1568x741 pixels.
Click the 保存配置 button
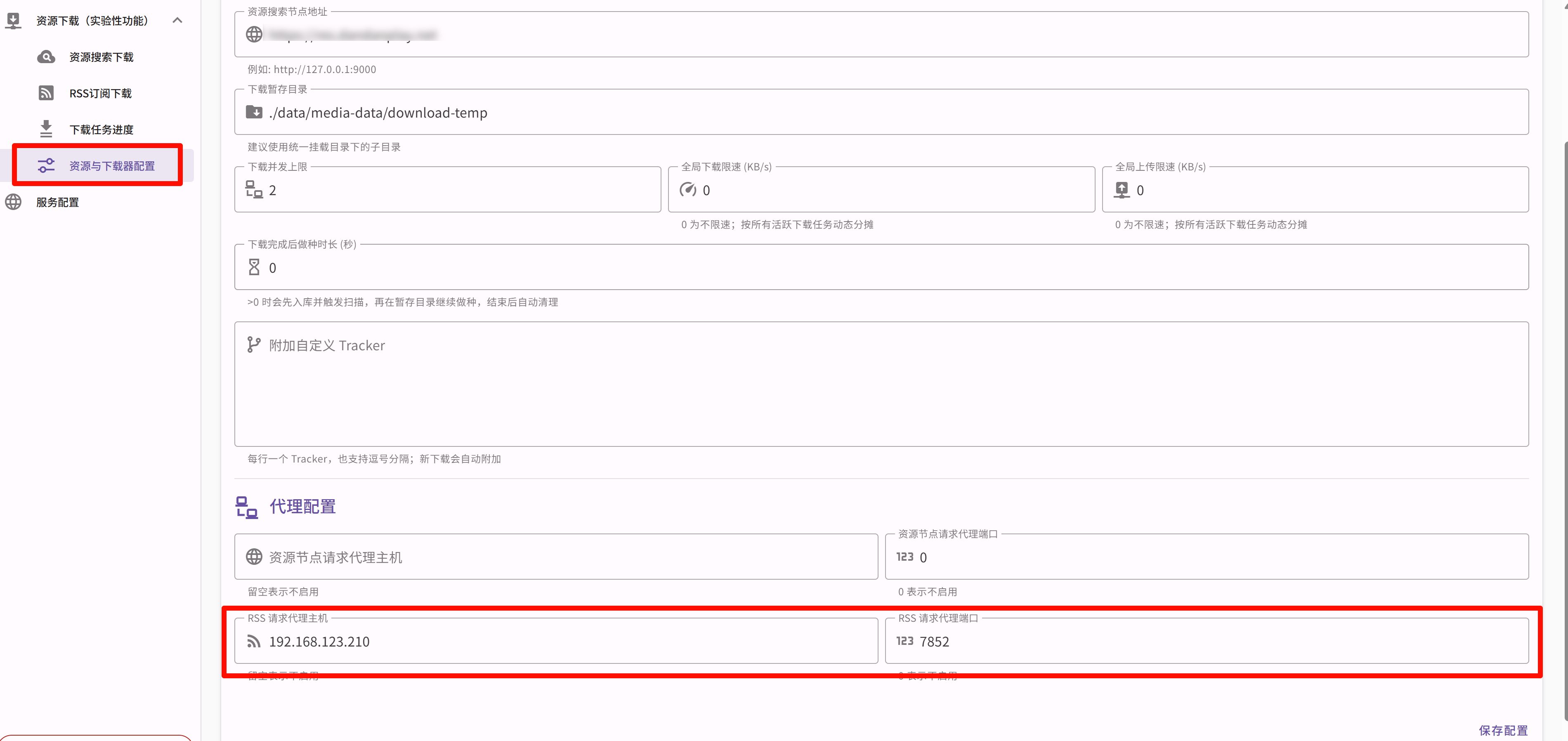pyautogui.click(x=1503, y=730)
